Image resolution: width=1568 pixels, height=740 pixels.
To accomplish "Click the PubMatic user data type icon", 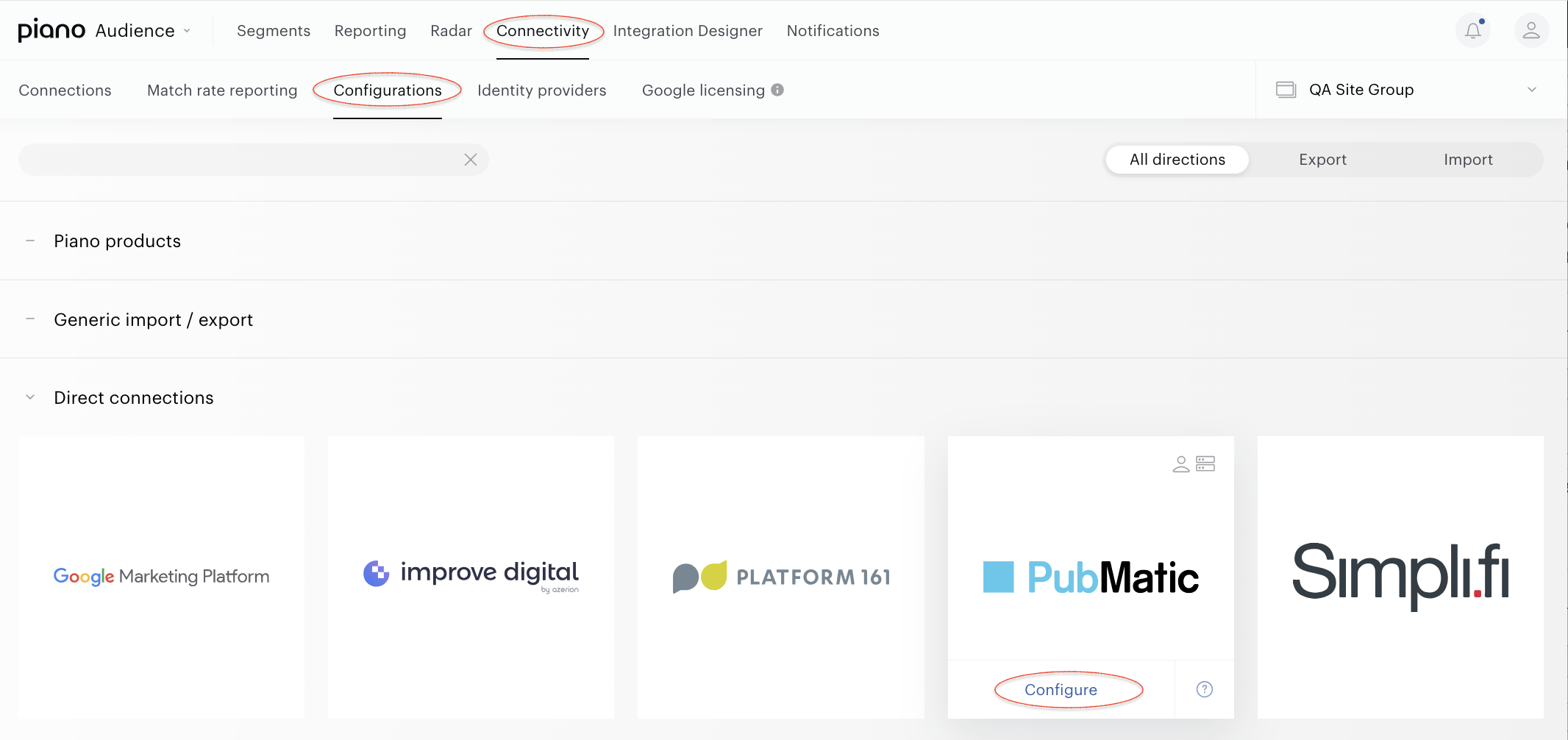I will click(x=1181, y=463).
